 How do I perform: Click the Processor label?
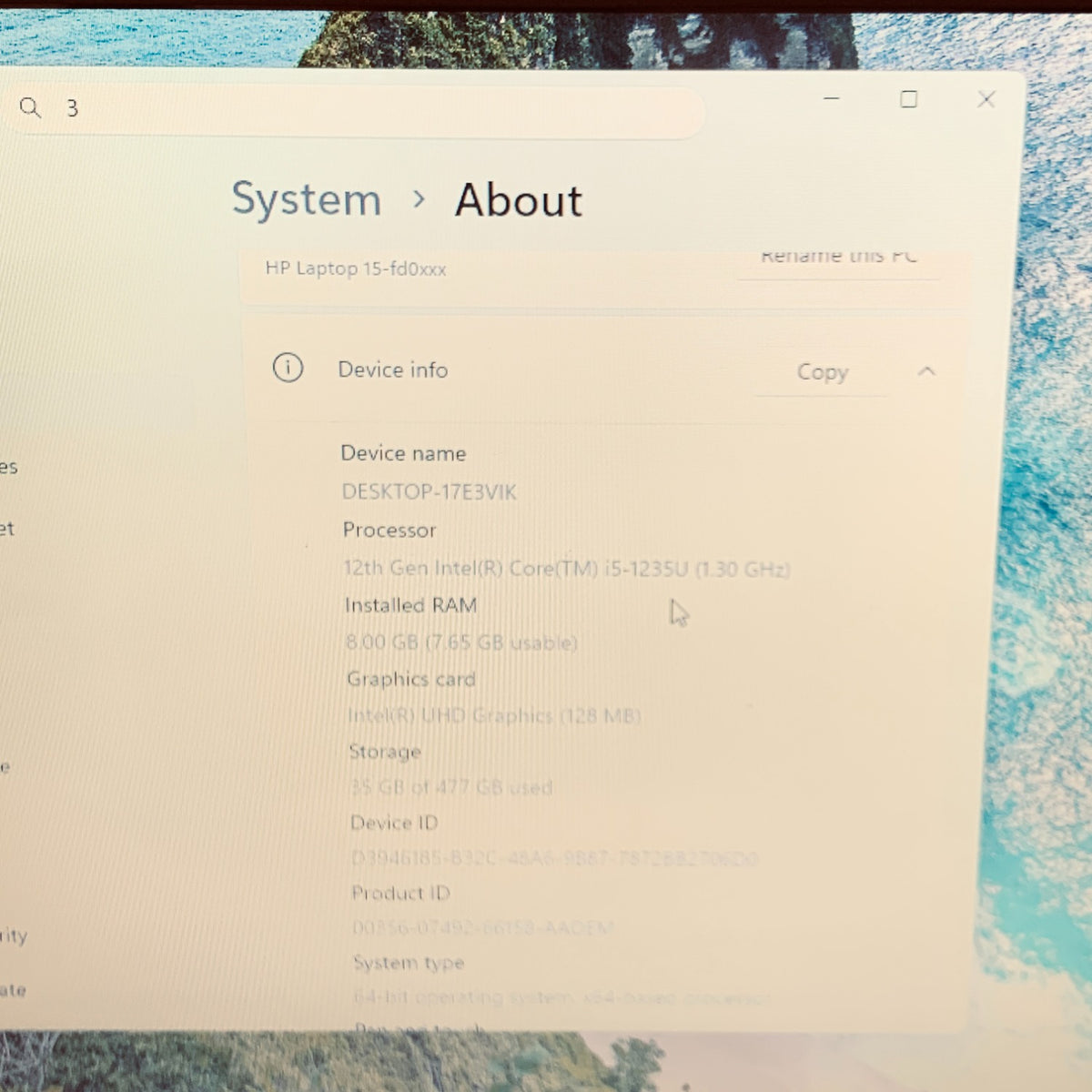pyautogui.click(x=389, y=530)
